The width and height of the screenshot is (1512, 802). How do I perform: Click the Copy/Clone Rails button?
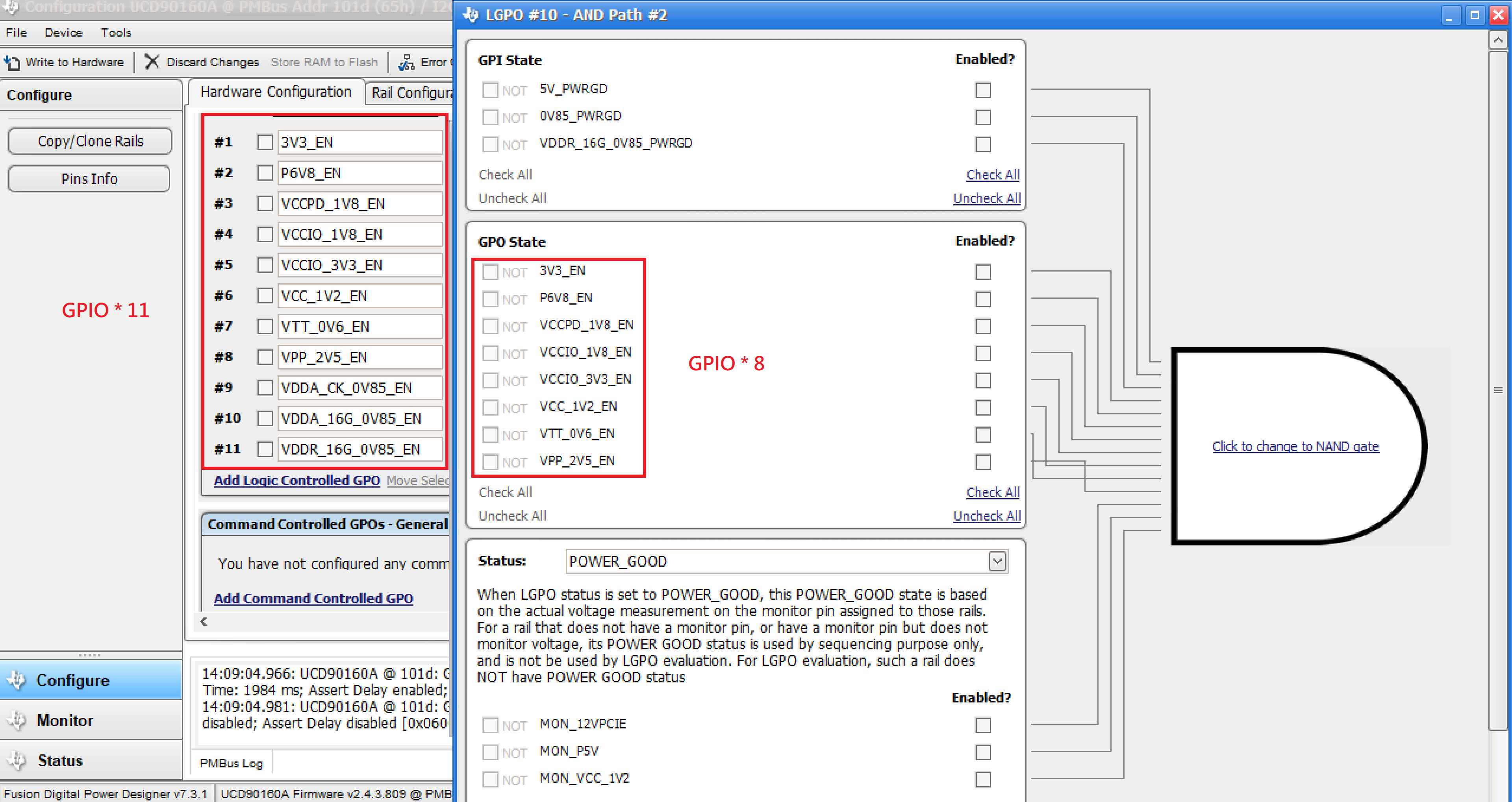tap(90, 141)
